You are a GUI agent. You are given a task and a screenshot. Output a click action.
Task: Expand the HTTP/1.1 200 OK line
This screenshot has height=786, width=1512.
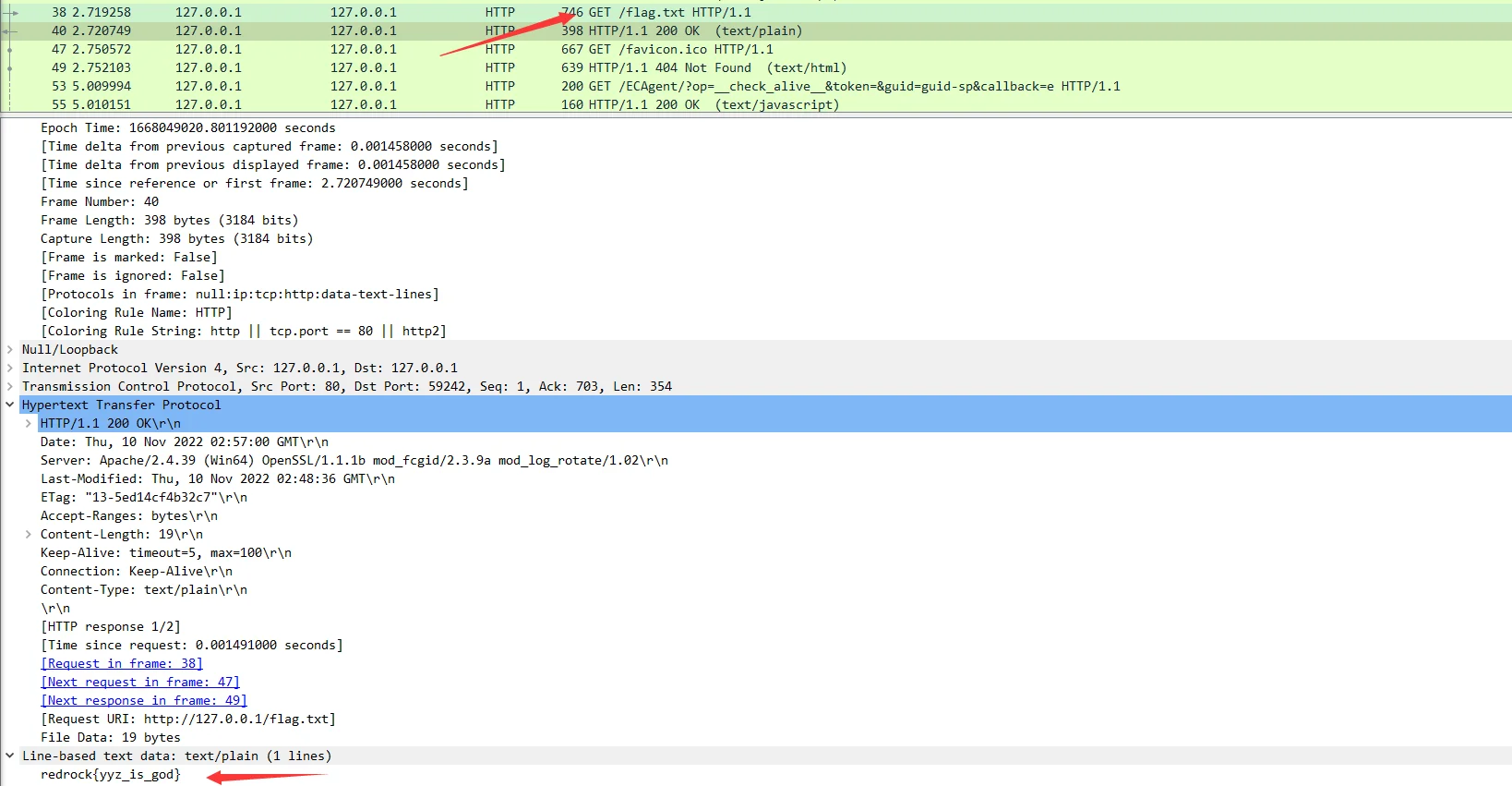click(29, 423)
